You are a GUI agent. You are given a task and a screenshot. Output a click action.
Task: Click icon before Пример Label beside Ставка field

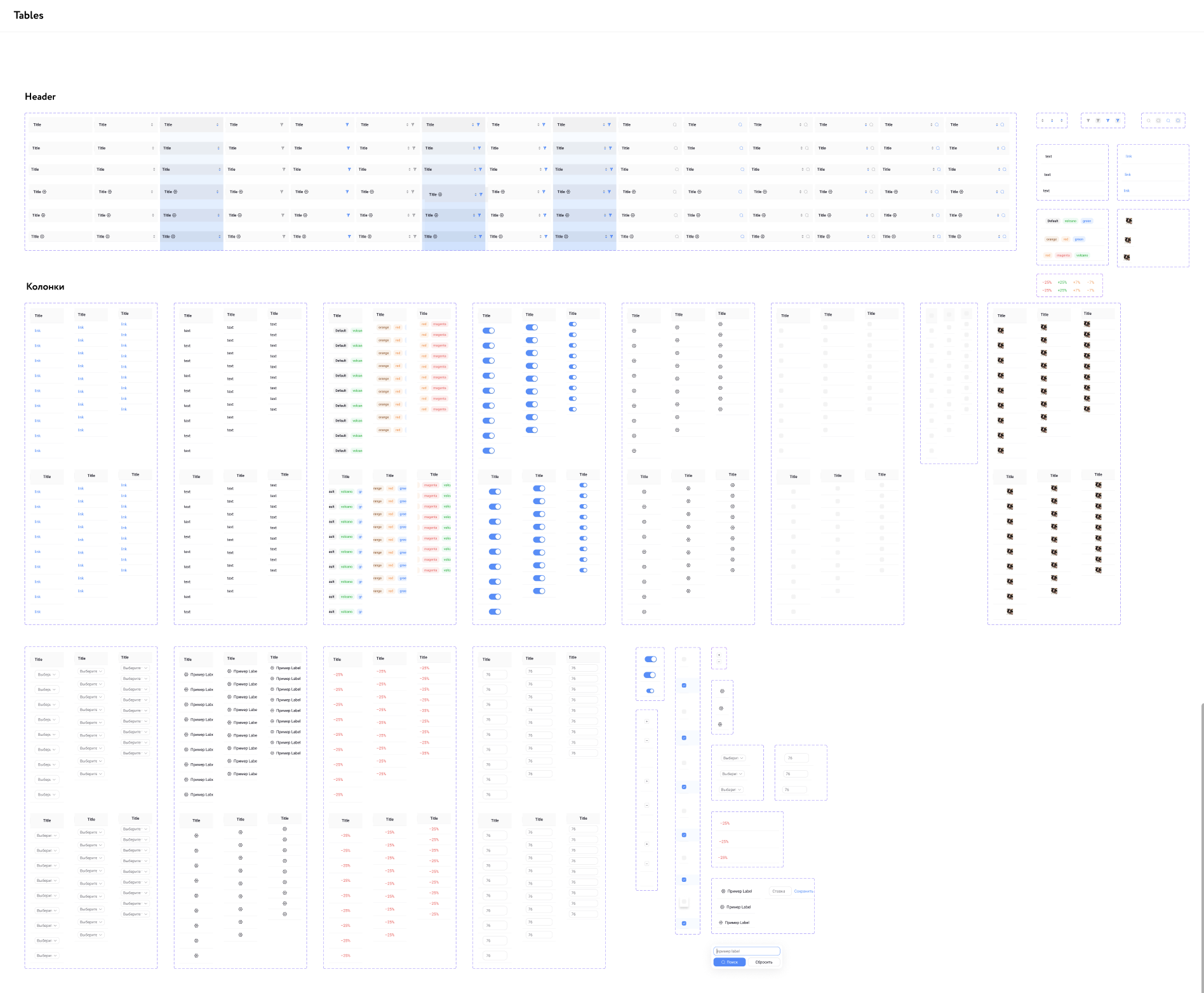click(723, 891)
